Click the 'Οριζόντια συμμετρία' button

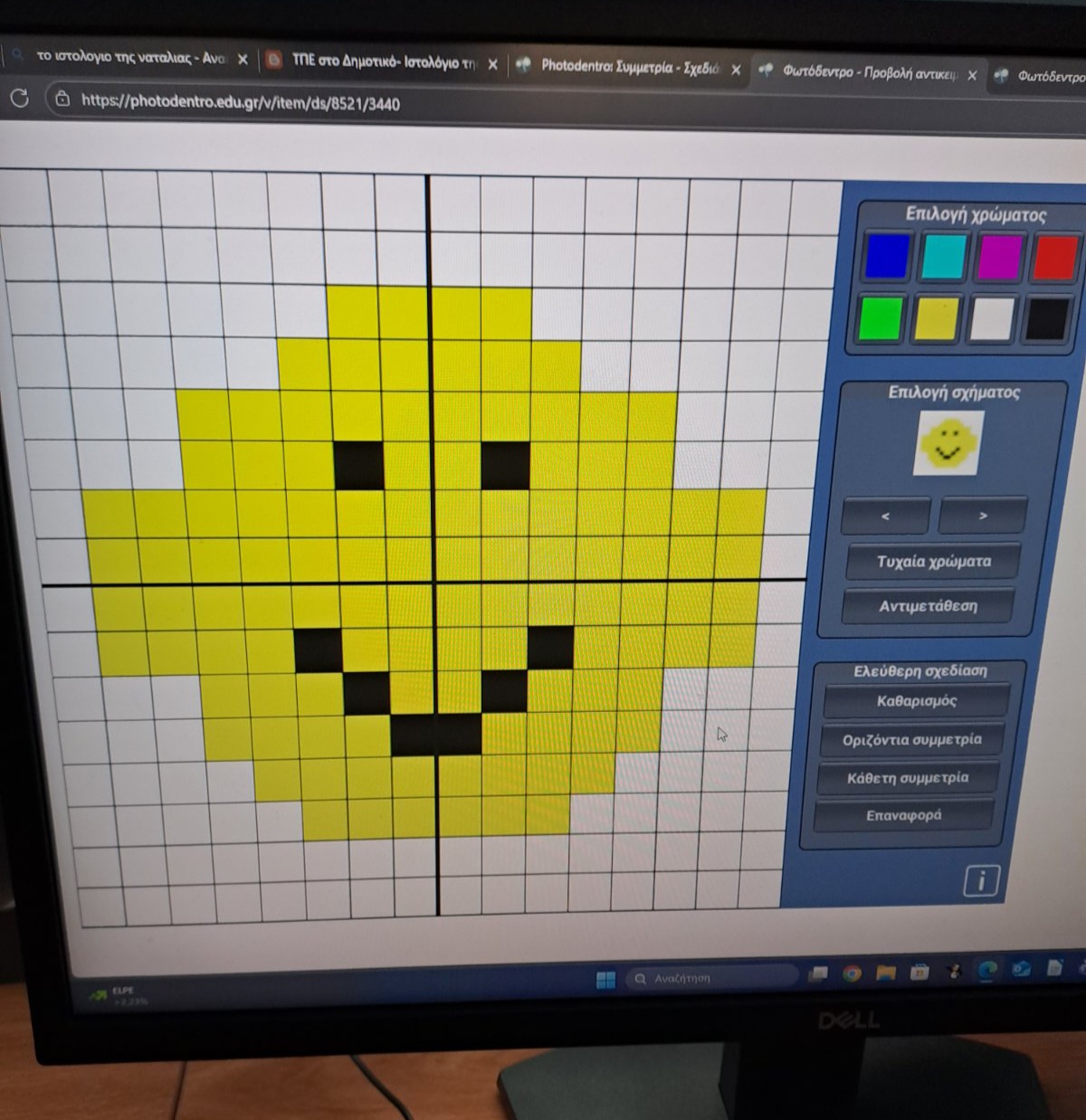(911, 740)
